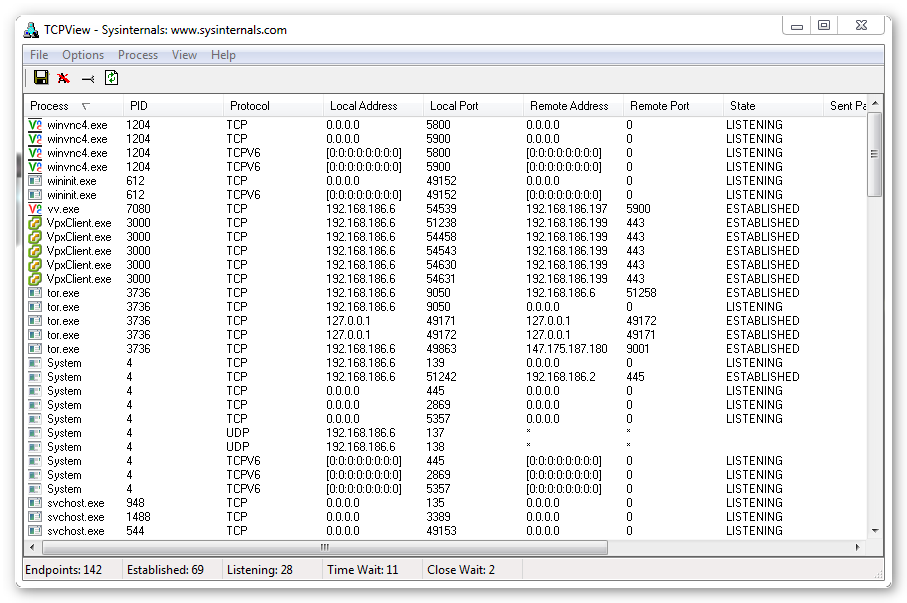Click tor.exe icon on the 147.175.187.180 row
Image resolution: width=907 pixels, height=603 pixels.
[x=35, y=349]
